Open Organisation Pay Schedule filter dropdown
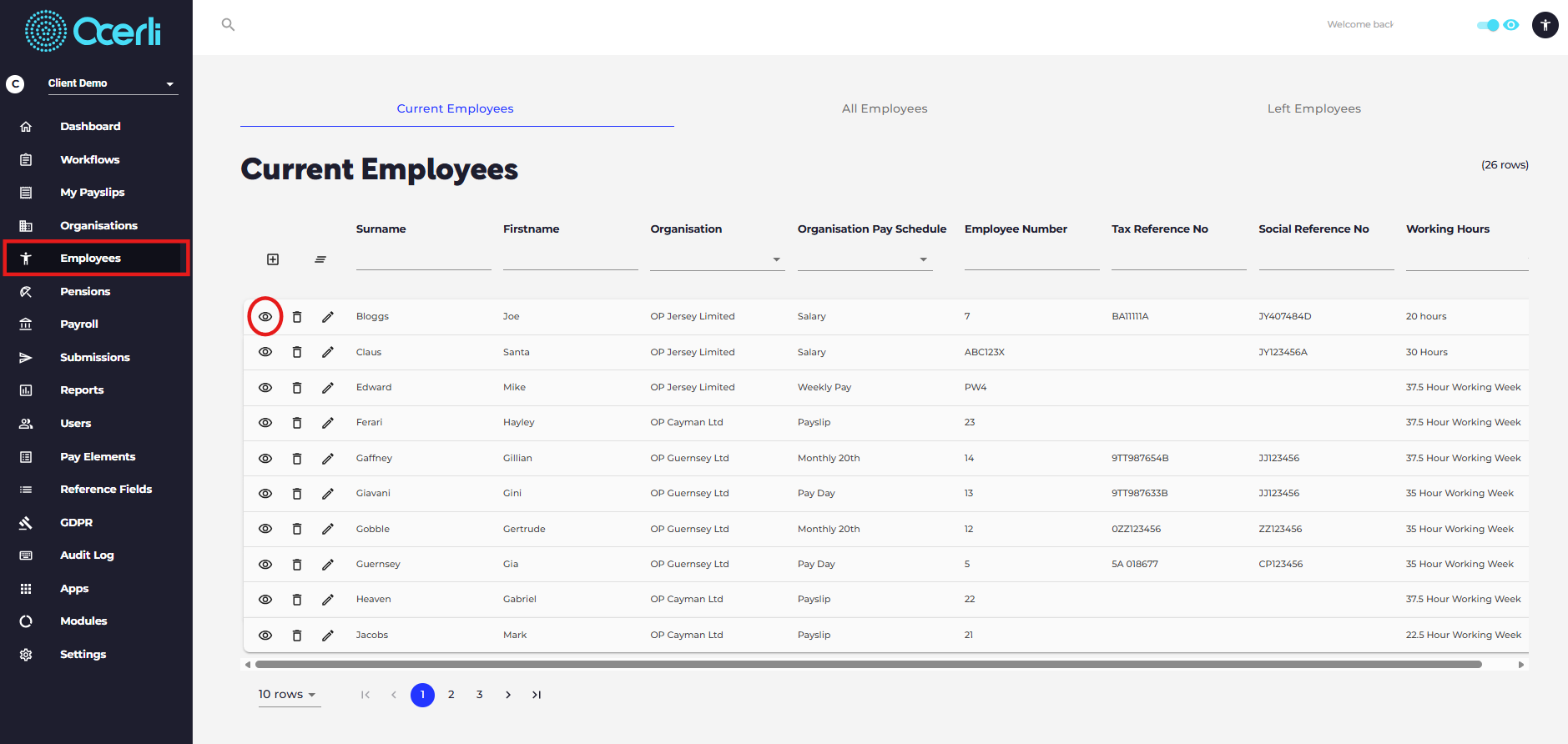Viewport: 1568px width, 744px height. click(x=865, y=259)
